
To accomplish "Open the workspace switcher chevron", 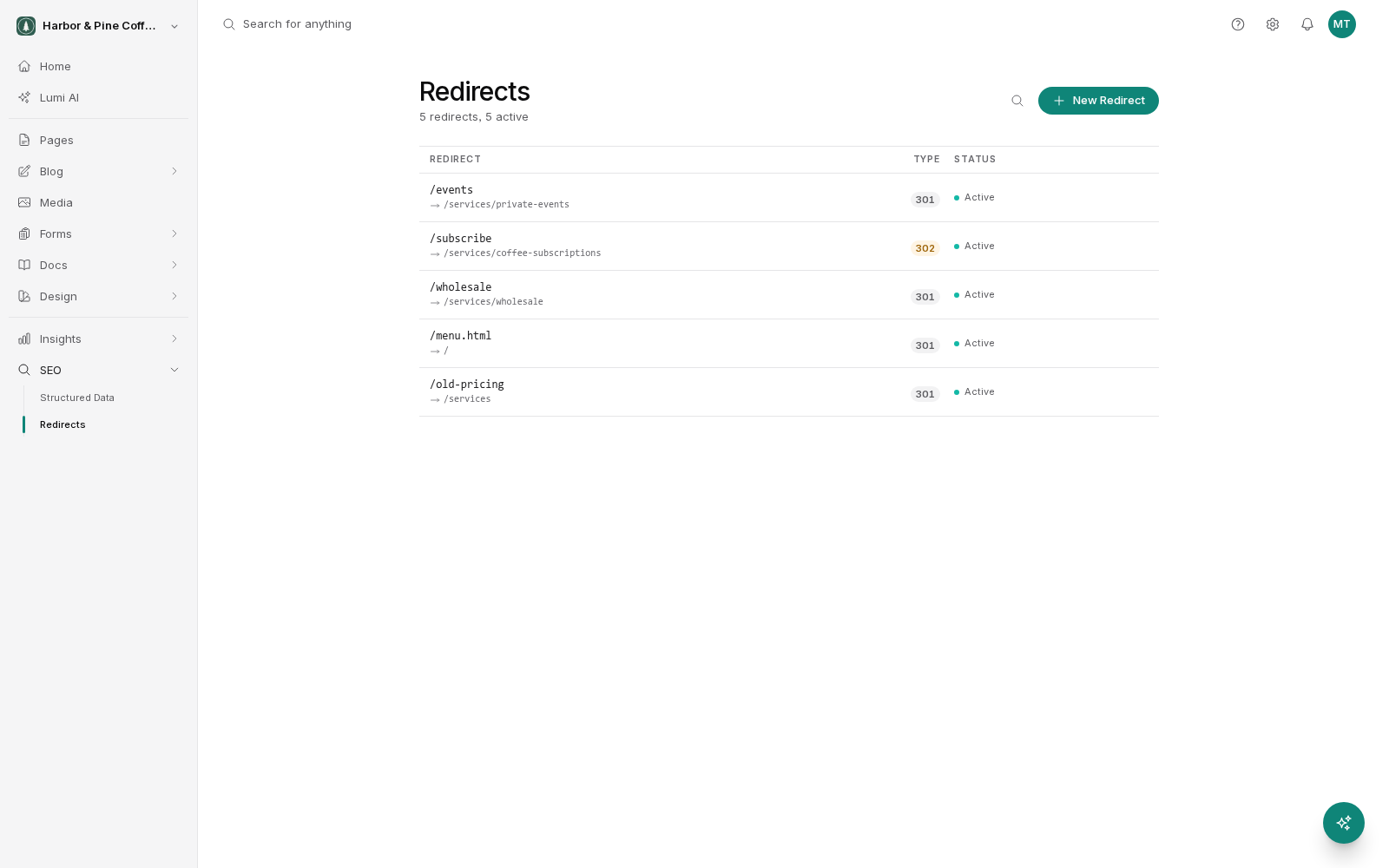I will [x=174, y=26].
